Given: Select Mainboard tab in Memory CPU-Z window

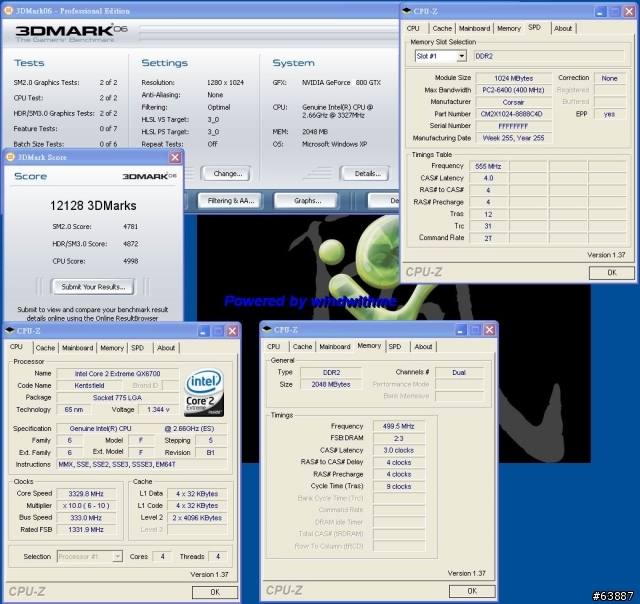Looking at the screenshot, I should tap(335, 346).
